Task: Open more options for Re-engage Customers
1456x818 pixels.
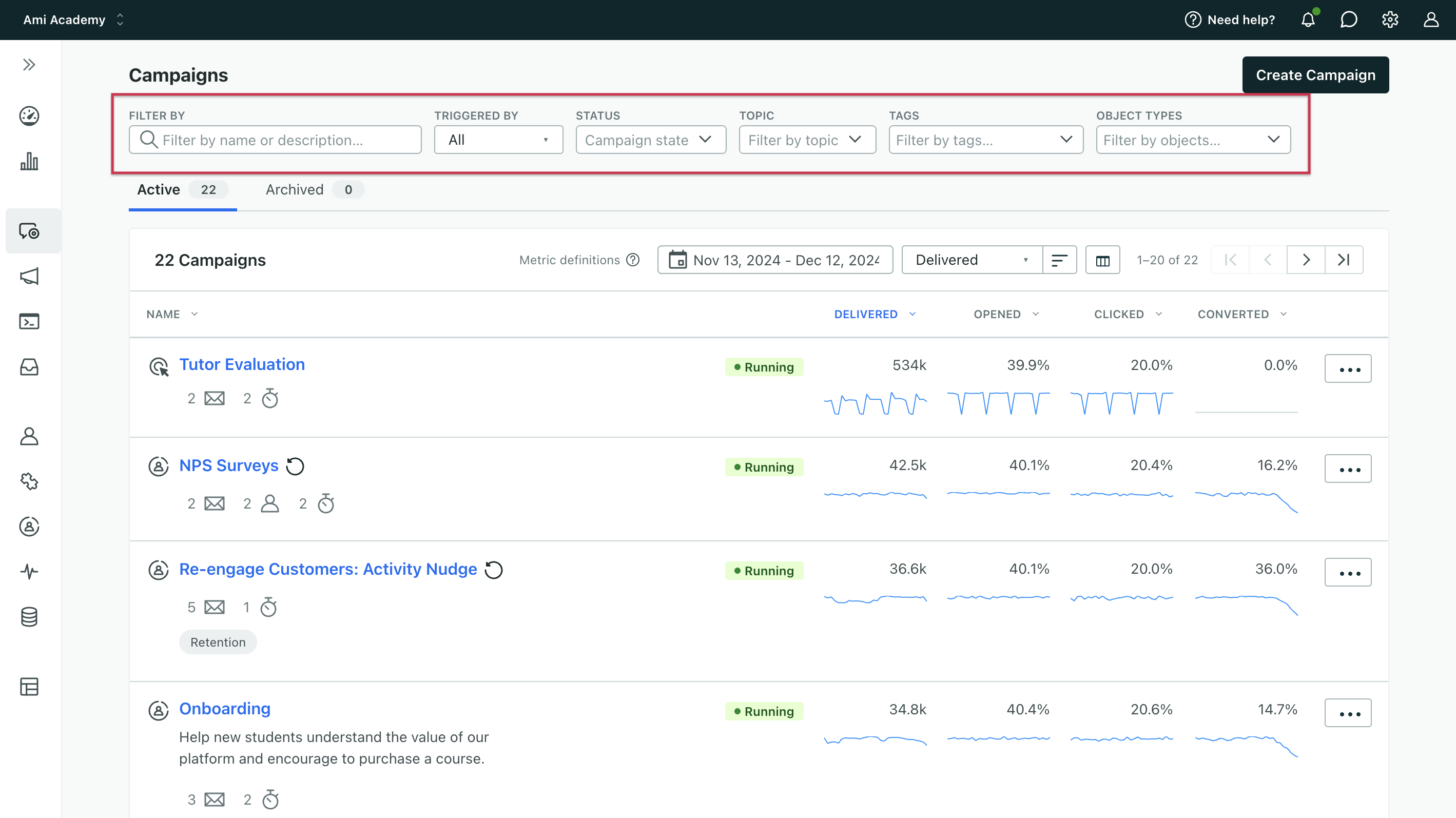Action: (1348, 572)
